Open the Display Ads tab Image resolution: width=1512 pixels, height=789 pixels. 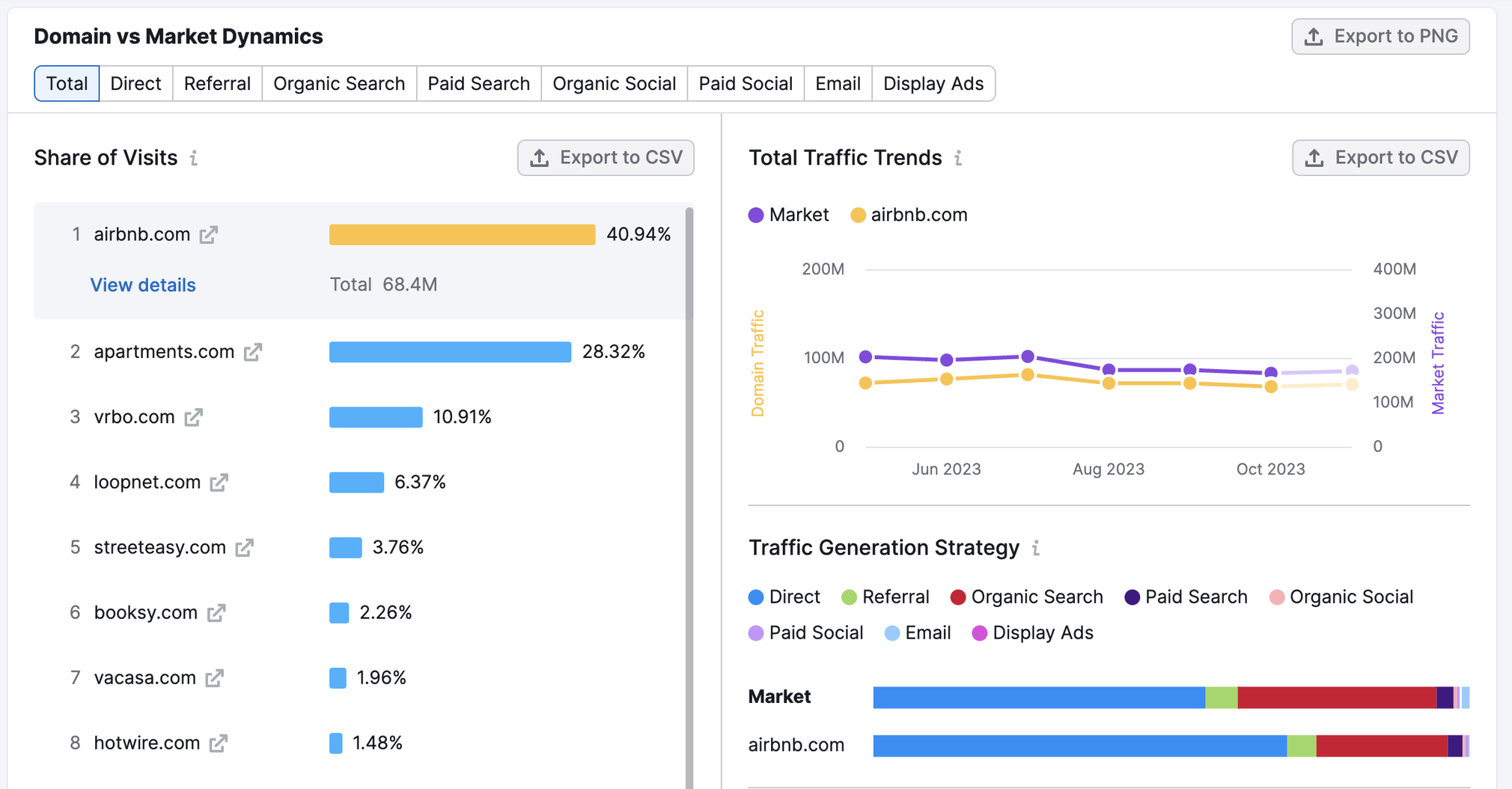(933, 83)
